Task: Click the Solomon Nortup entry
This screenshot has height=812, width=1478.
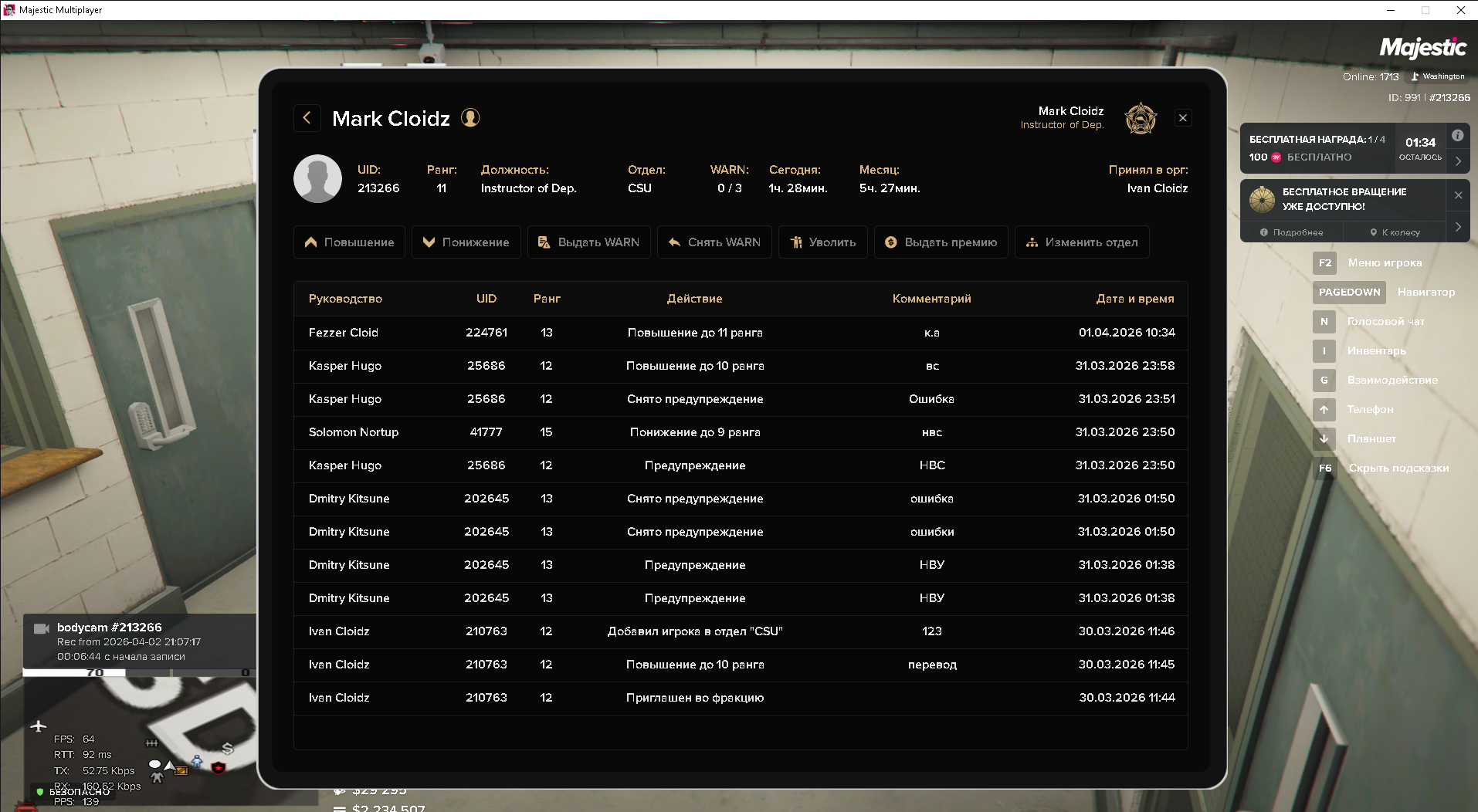Action: coord(741,432)
